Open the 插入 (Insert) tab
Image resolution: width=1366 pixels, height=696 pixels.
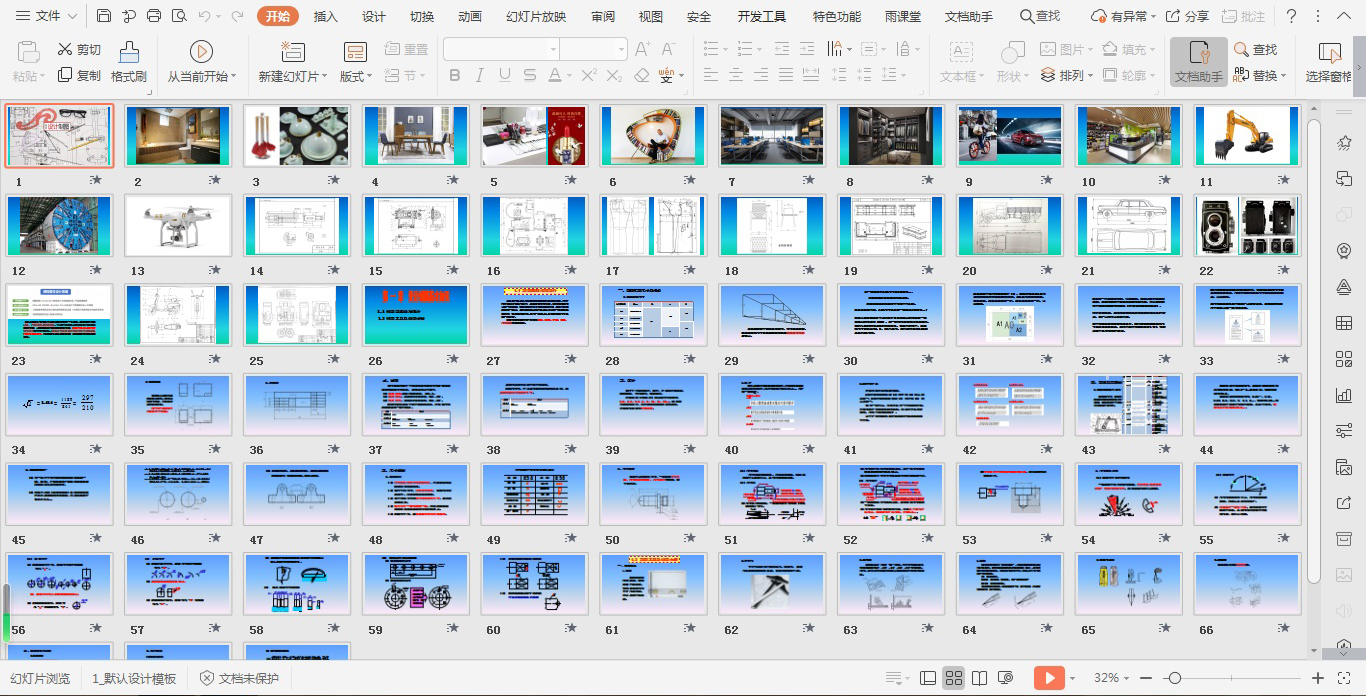coord(325,16)
